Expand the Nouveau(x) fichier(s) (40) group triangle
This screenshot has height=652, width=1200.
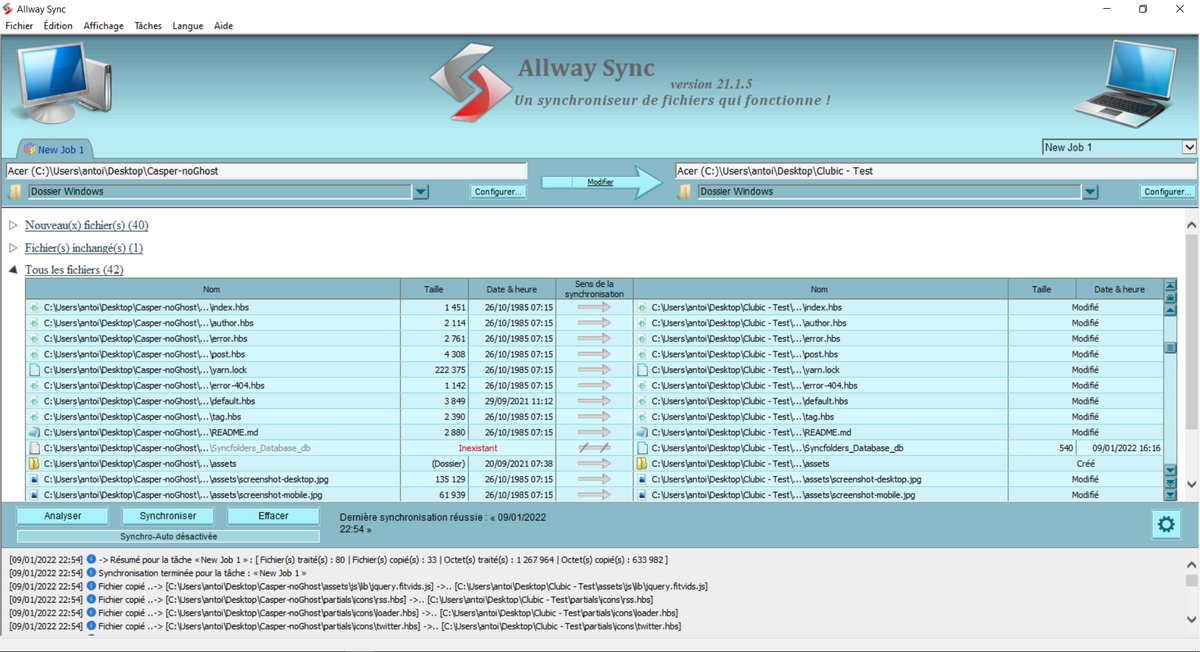point(13,226)
